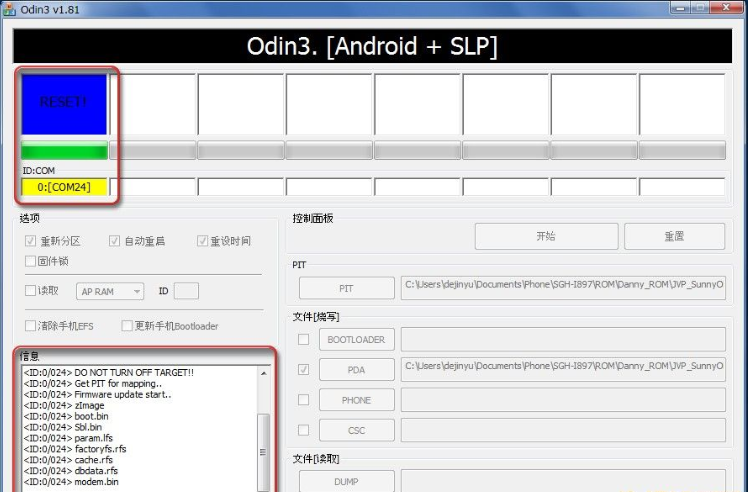Click the message log scroll-up arrow

tap(264, 373)
